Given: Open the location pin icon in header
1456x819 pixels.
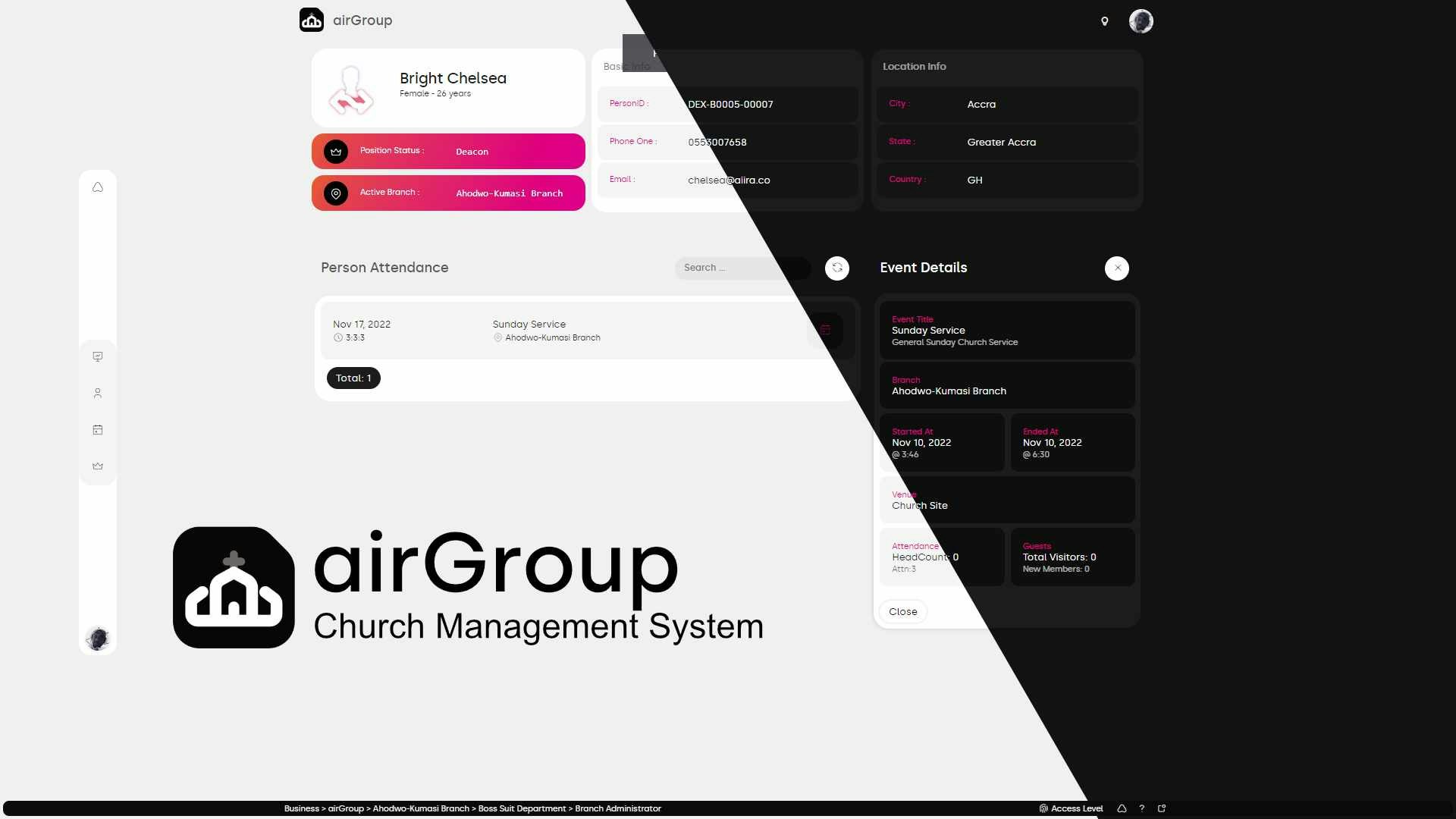Looking at the screenshot, I should [1105, 21].
